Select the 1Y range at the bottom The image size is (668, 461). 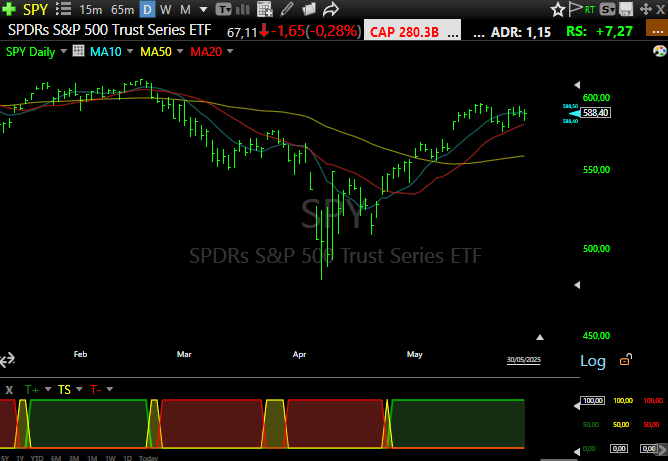20,458
